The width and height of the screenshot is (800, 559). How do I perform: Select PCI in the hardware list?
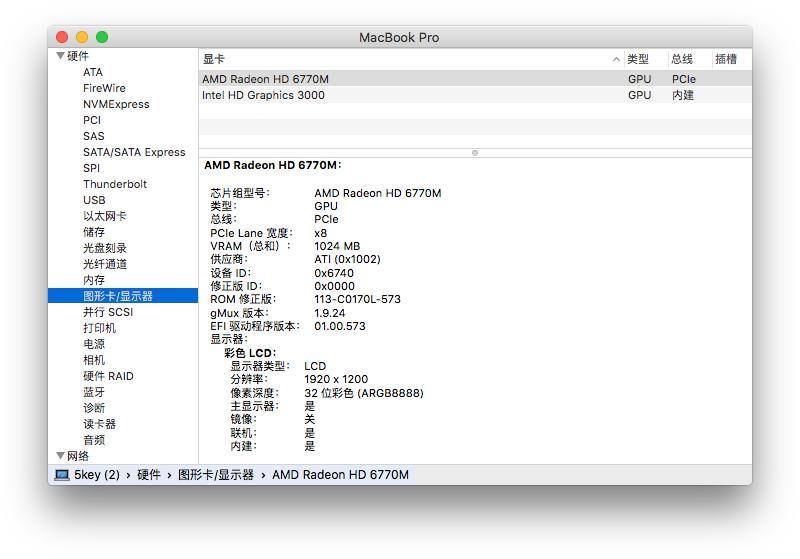coord(92,120)
